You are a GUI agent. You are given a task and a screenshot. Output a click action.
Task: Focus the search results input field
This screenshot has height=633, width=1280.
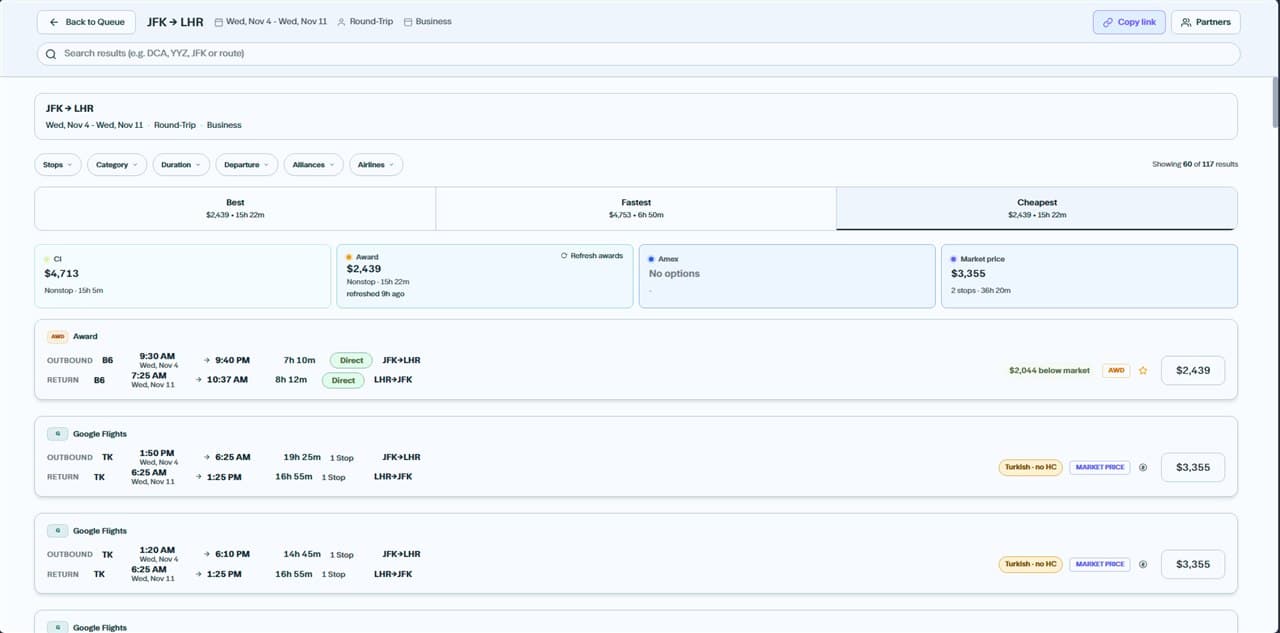[x=638, y=53]
